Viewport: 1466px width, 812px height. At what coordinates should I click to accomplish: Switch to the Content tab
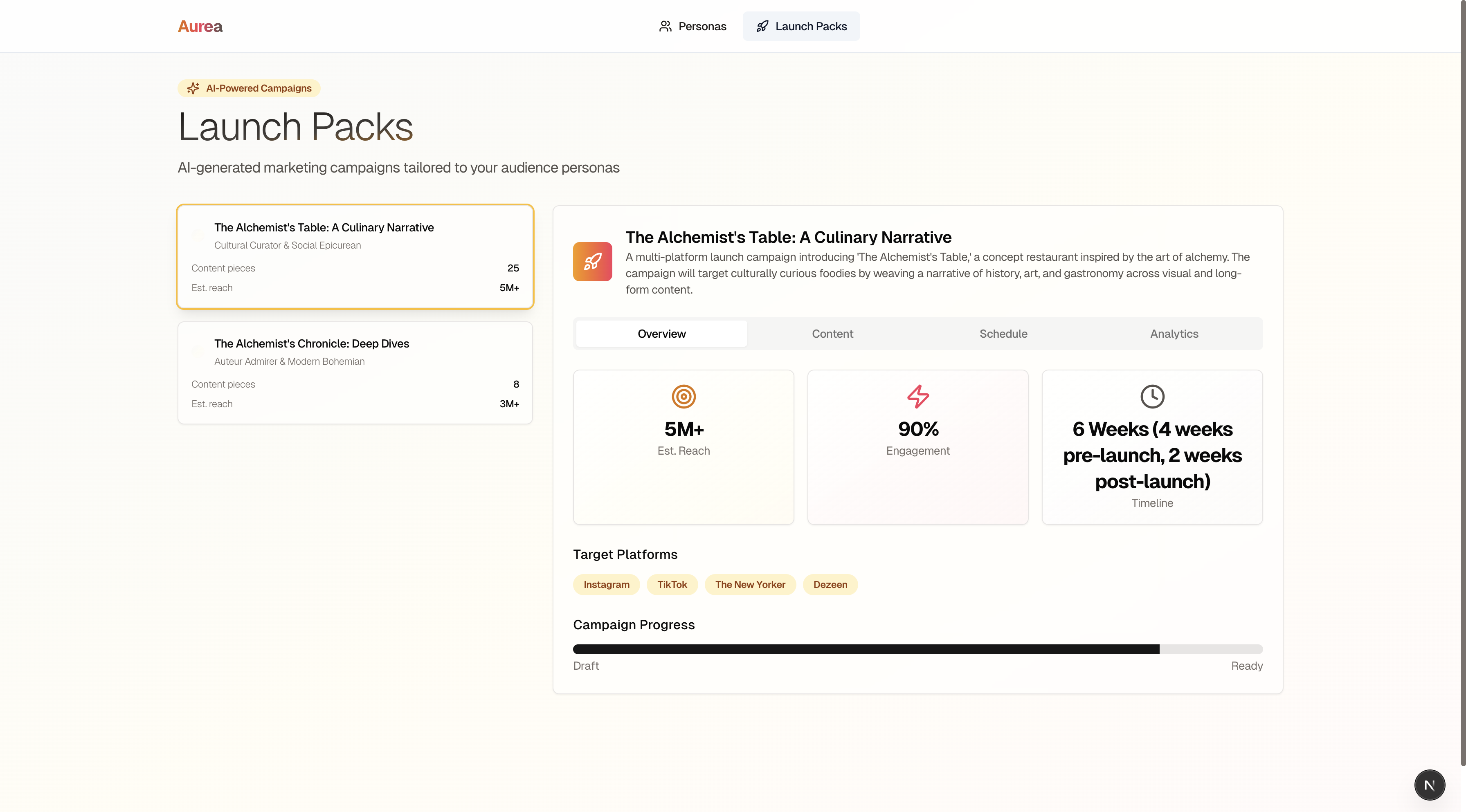coord(832,334)
